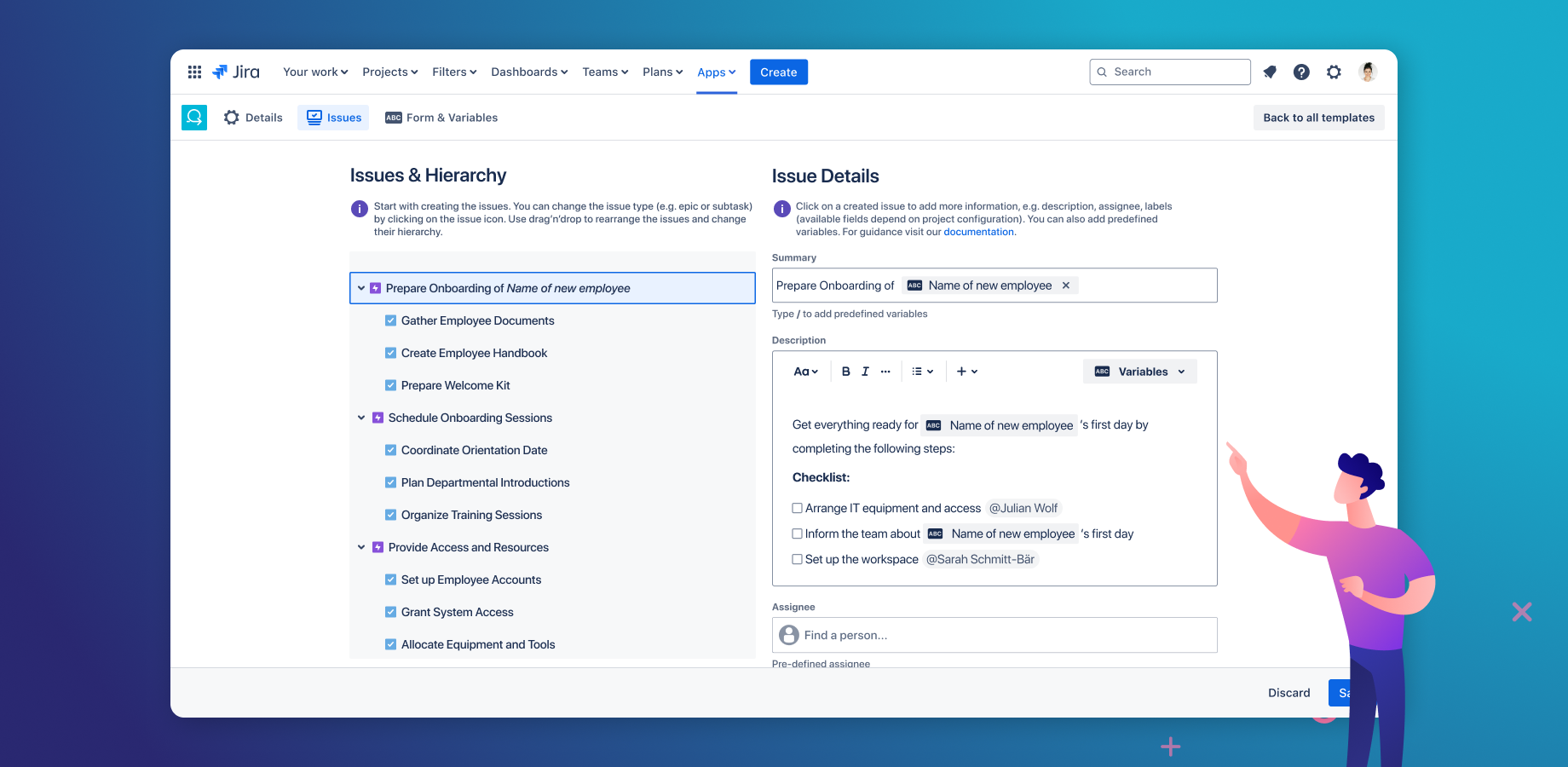
Task: Check the Set up the workspace box
Action: coord(797,559)
